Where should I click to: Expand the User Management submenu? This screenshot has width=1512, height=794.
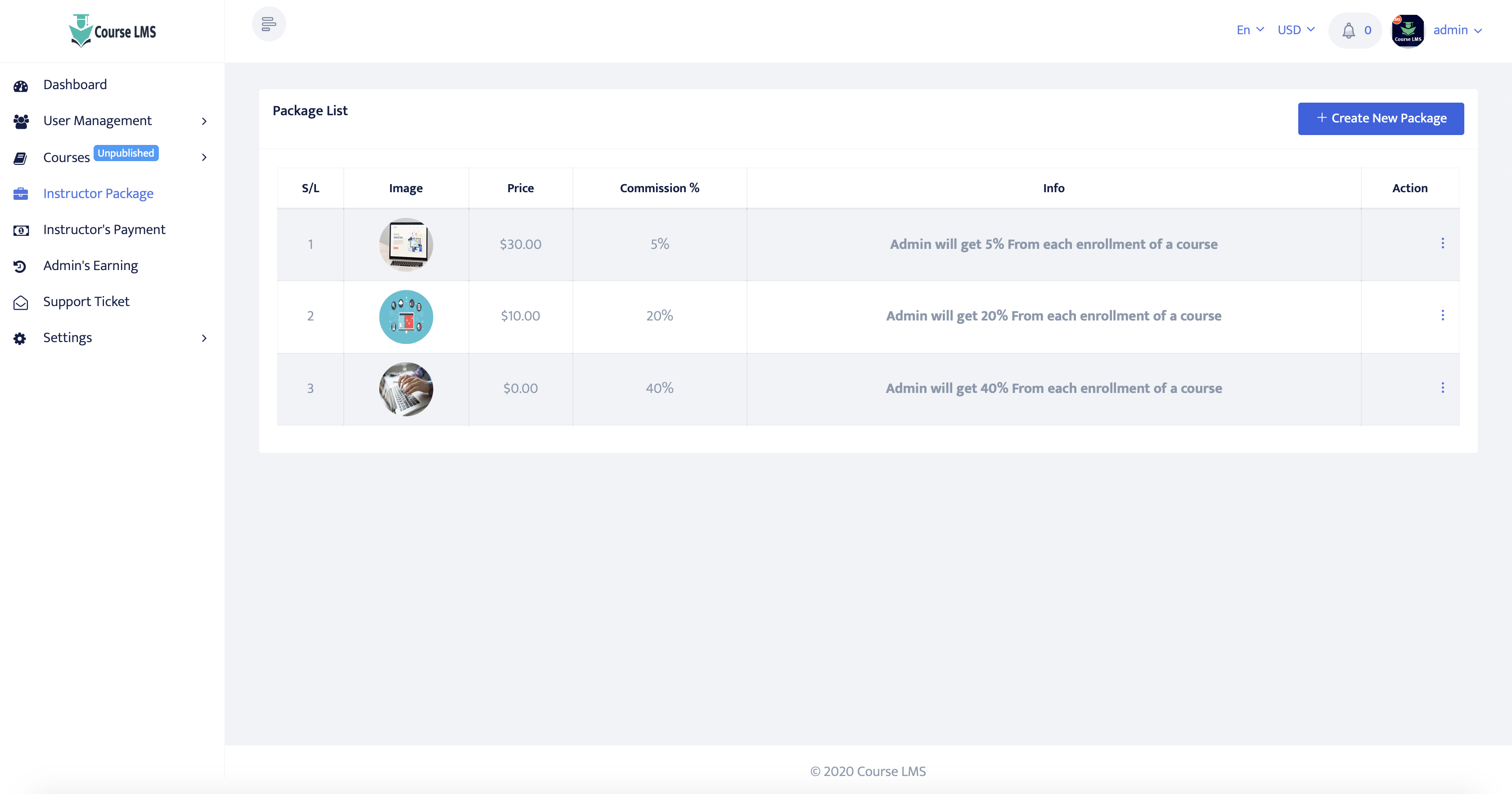tap(204, 121)
